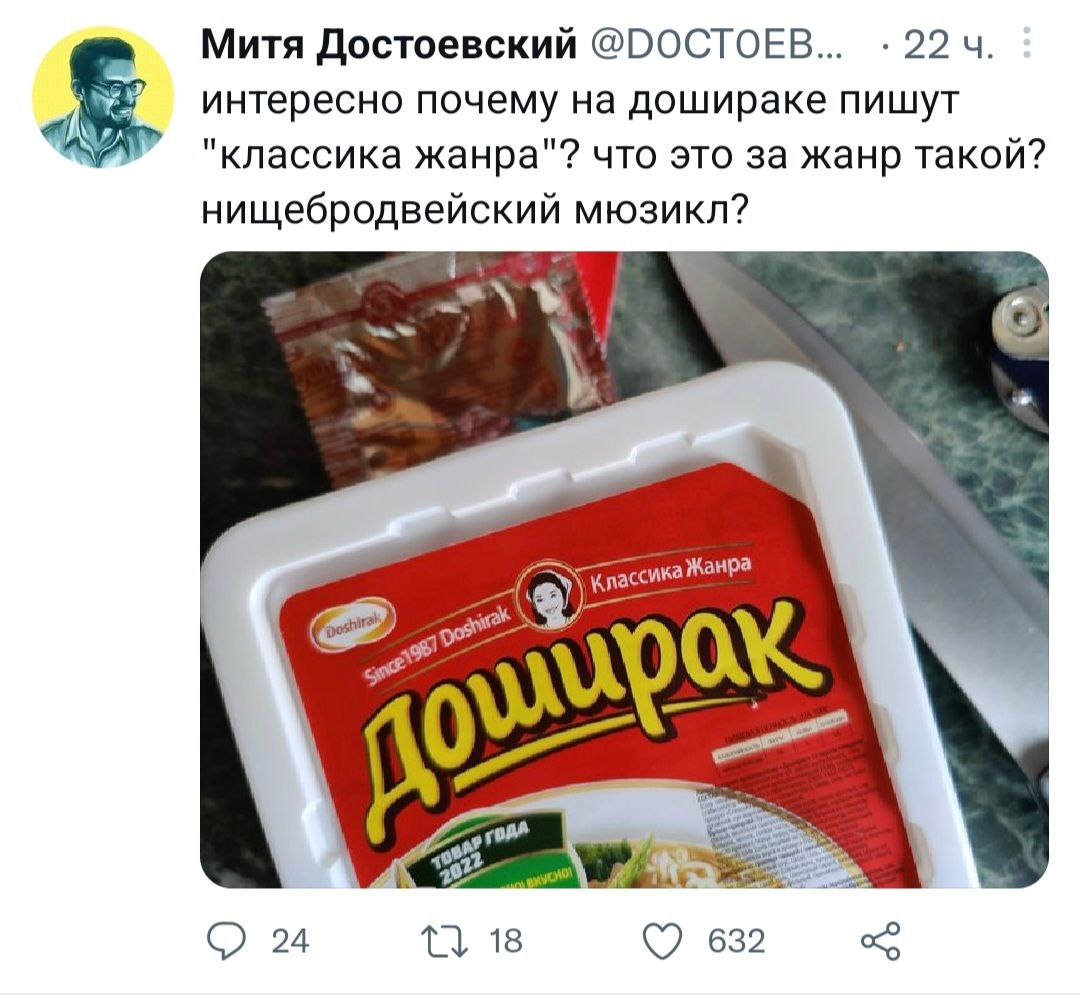Click the reply count 24

(x=291, y=942)
